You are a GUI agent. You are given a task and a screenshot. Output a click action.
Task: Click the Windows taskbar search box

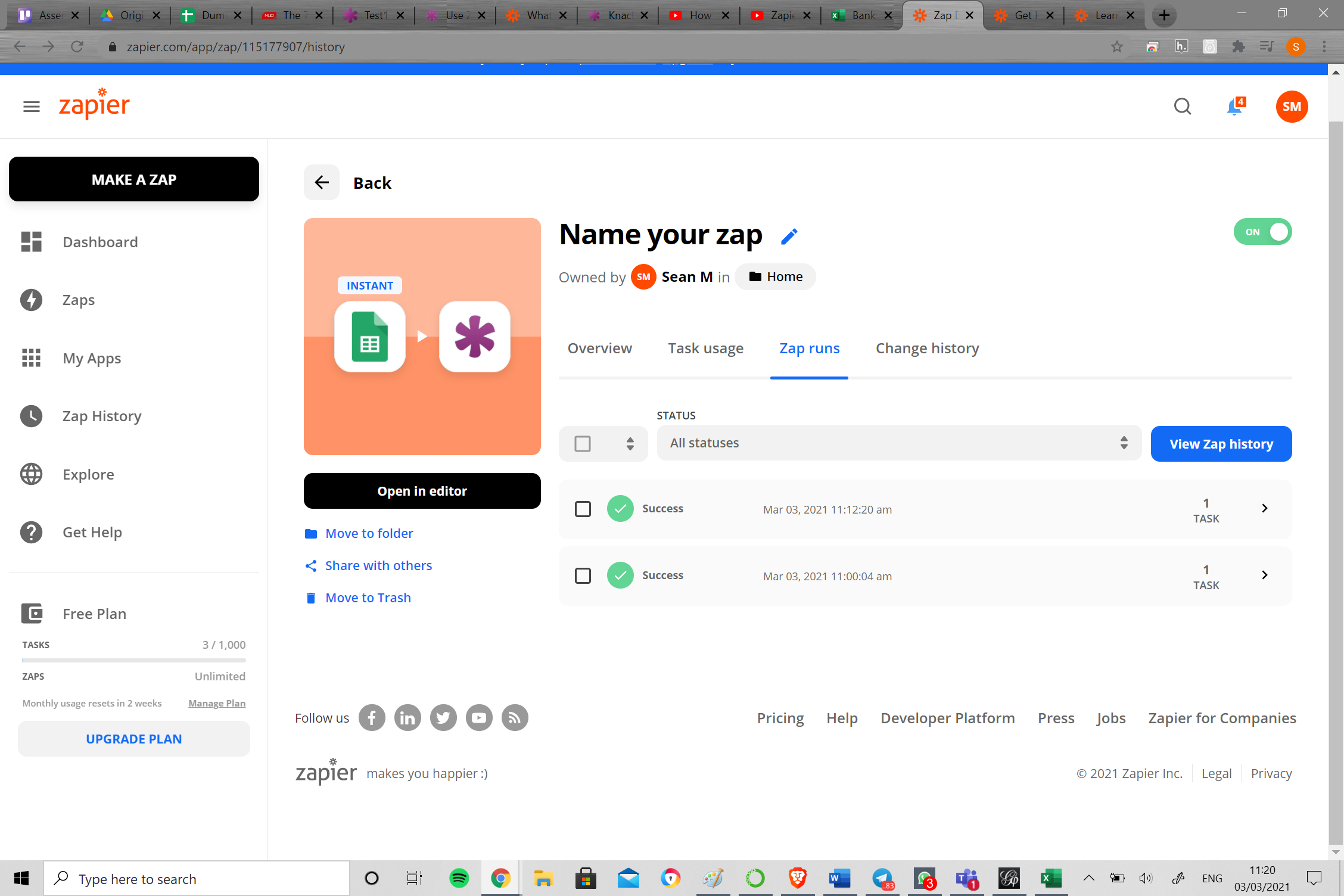(197, 878)
